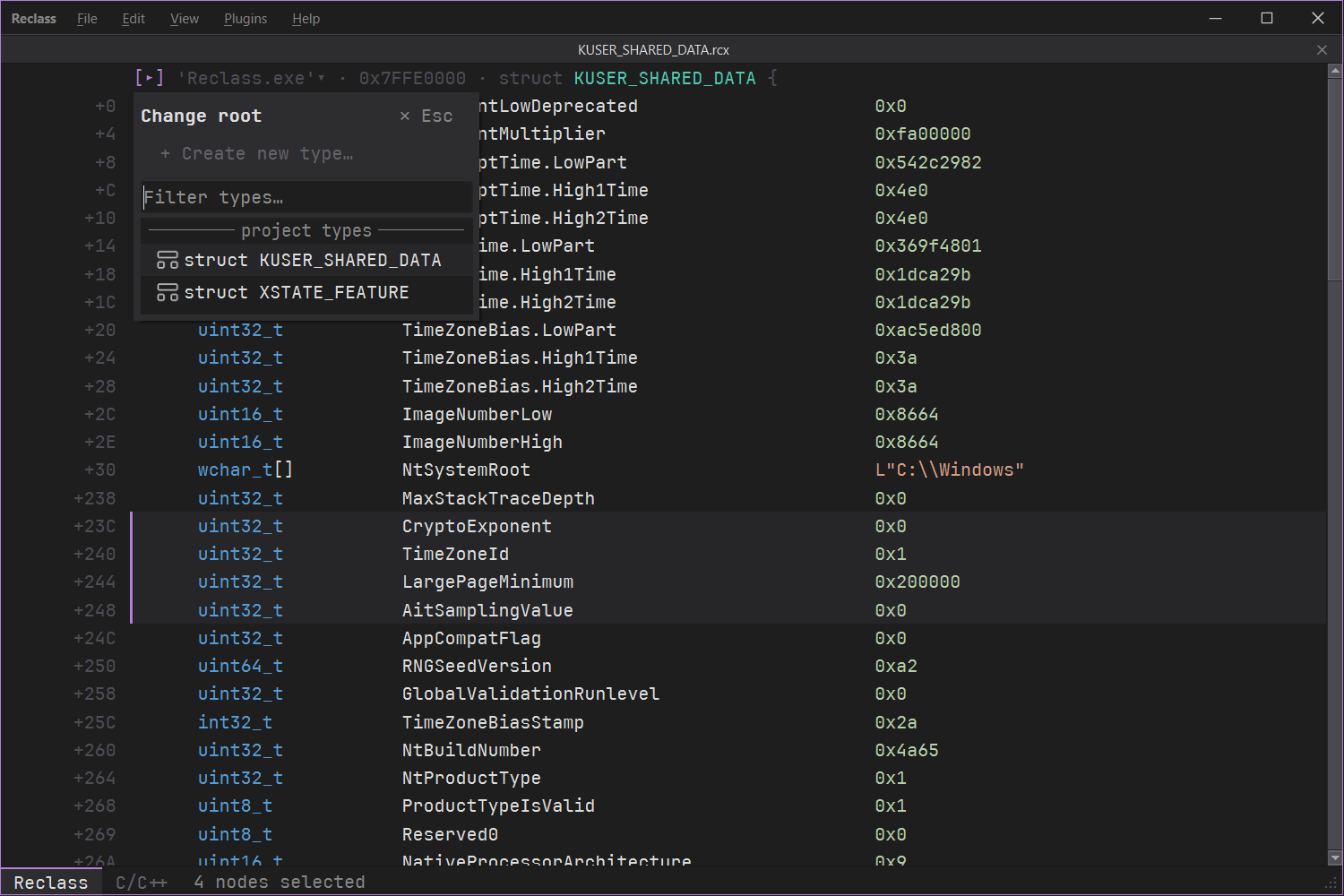The image size is (1344, 896).
Task: Click the uint64_t type of RNGSeedVersion
Action: [240, 666]
